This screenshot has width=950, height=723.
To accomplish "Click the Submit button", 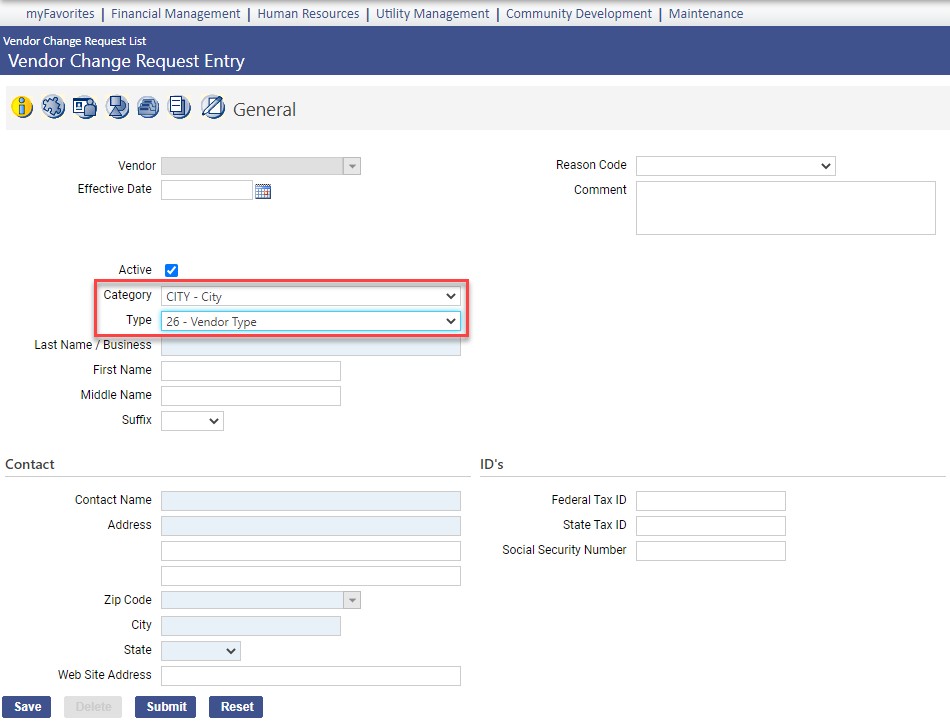I will coord(166,707).
